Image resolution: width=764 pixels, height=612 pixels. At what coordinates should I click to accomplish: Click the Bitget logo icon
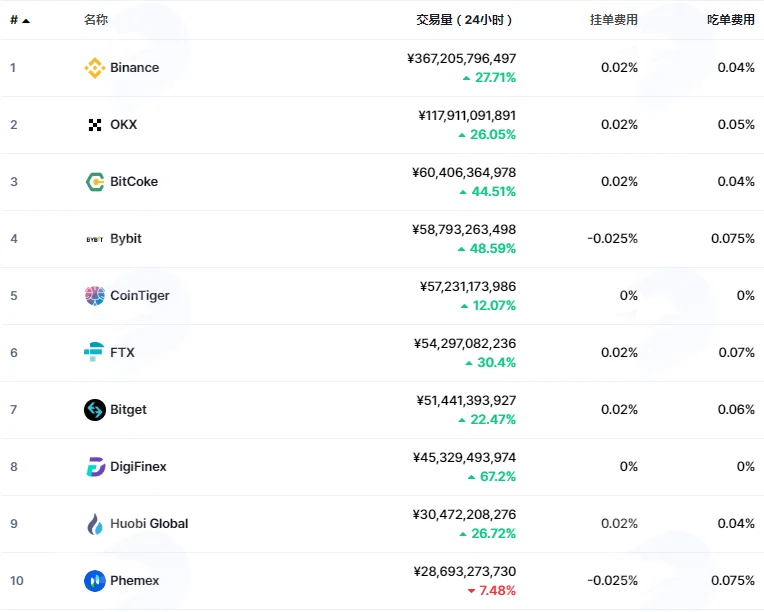(95, 410)
